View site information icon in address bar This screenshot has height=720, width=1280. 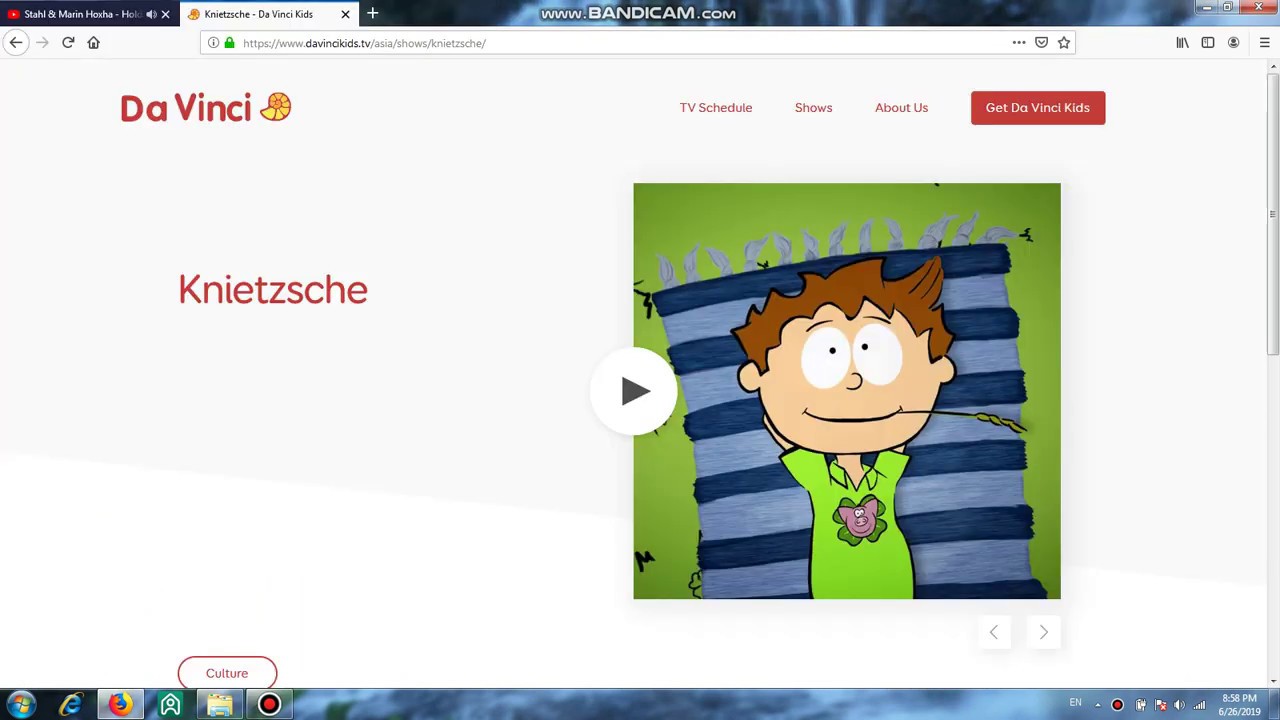(213, 43)
